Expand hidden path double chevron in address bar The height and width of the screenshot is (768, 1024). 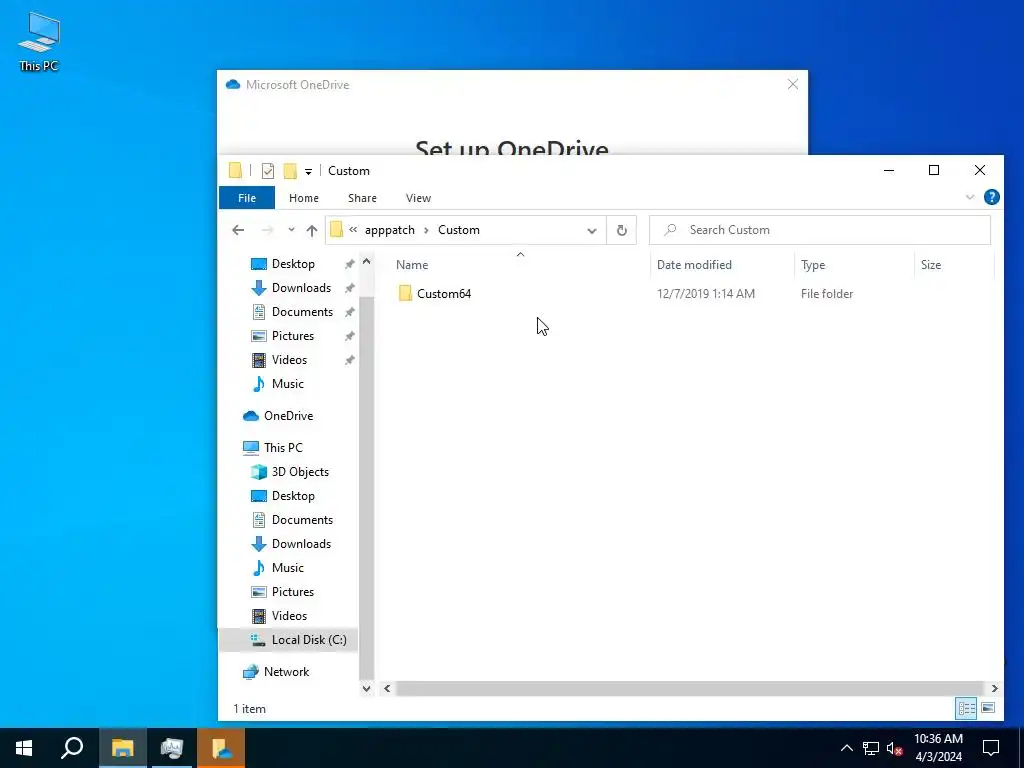click(x=353, y=230)
